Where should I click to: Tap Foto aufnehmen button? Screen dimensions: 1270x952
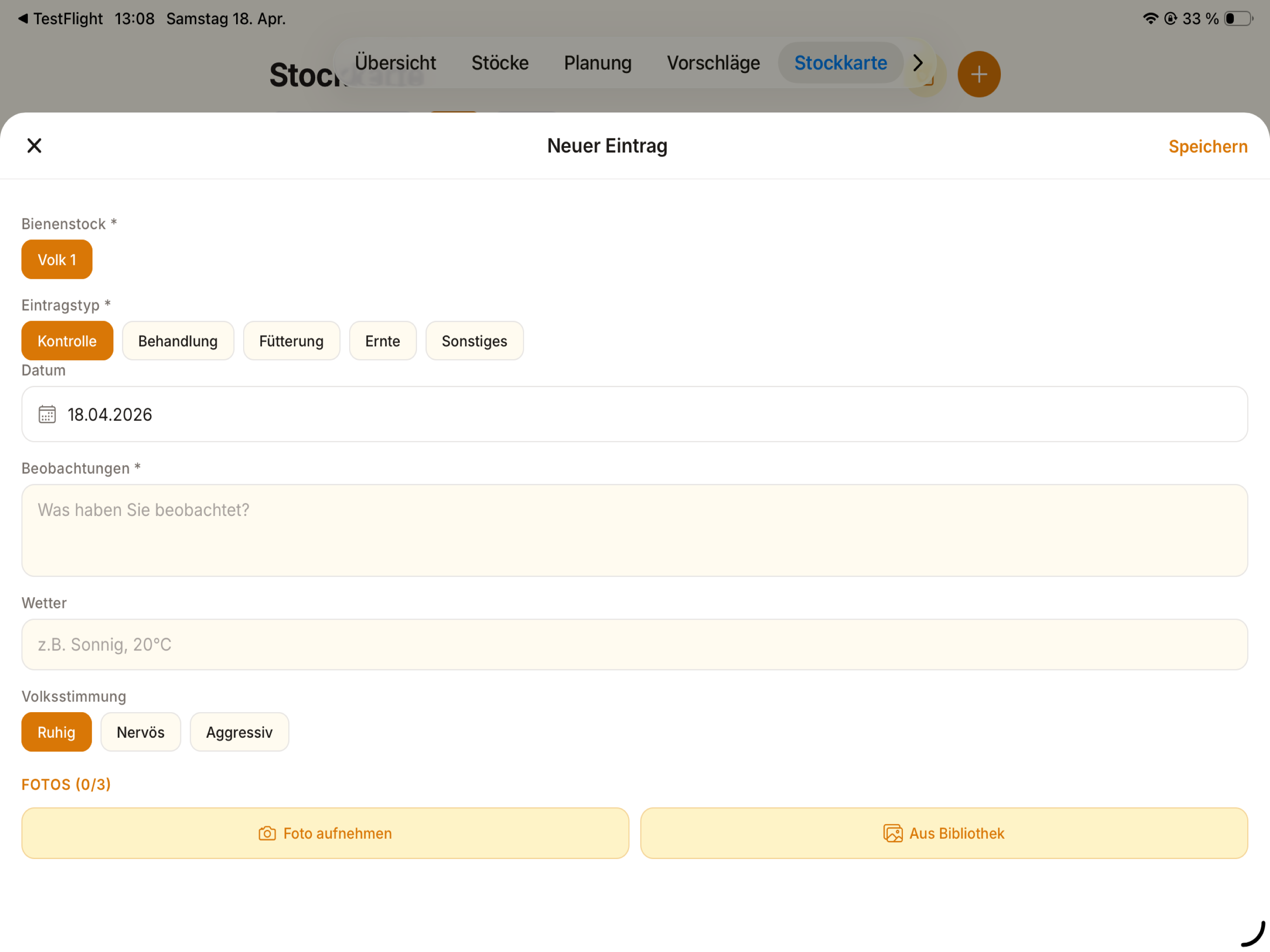[x=325, y=833]
